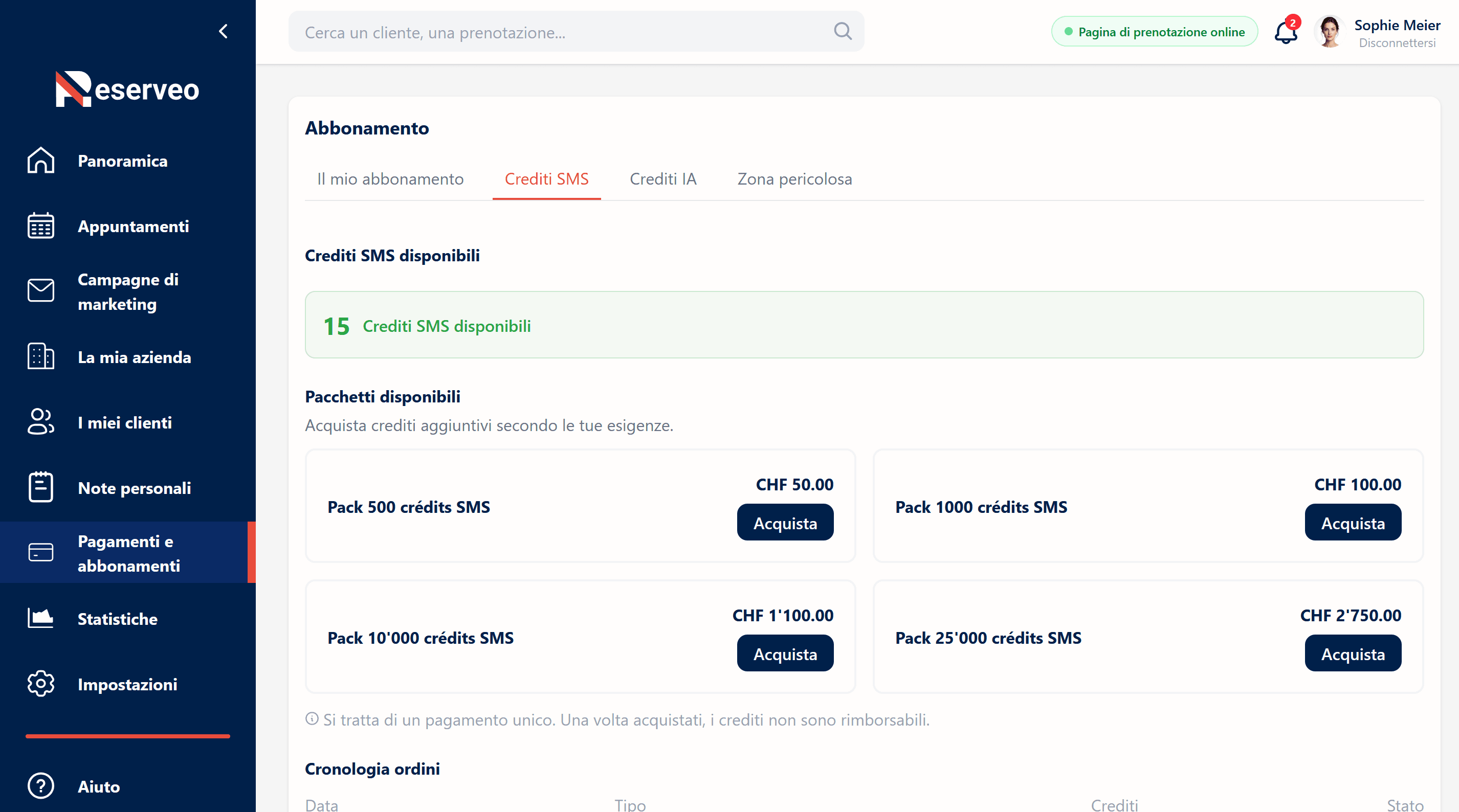Open La mia azienda building icon
1459x812 pixels.
41,357
